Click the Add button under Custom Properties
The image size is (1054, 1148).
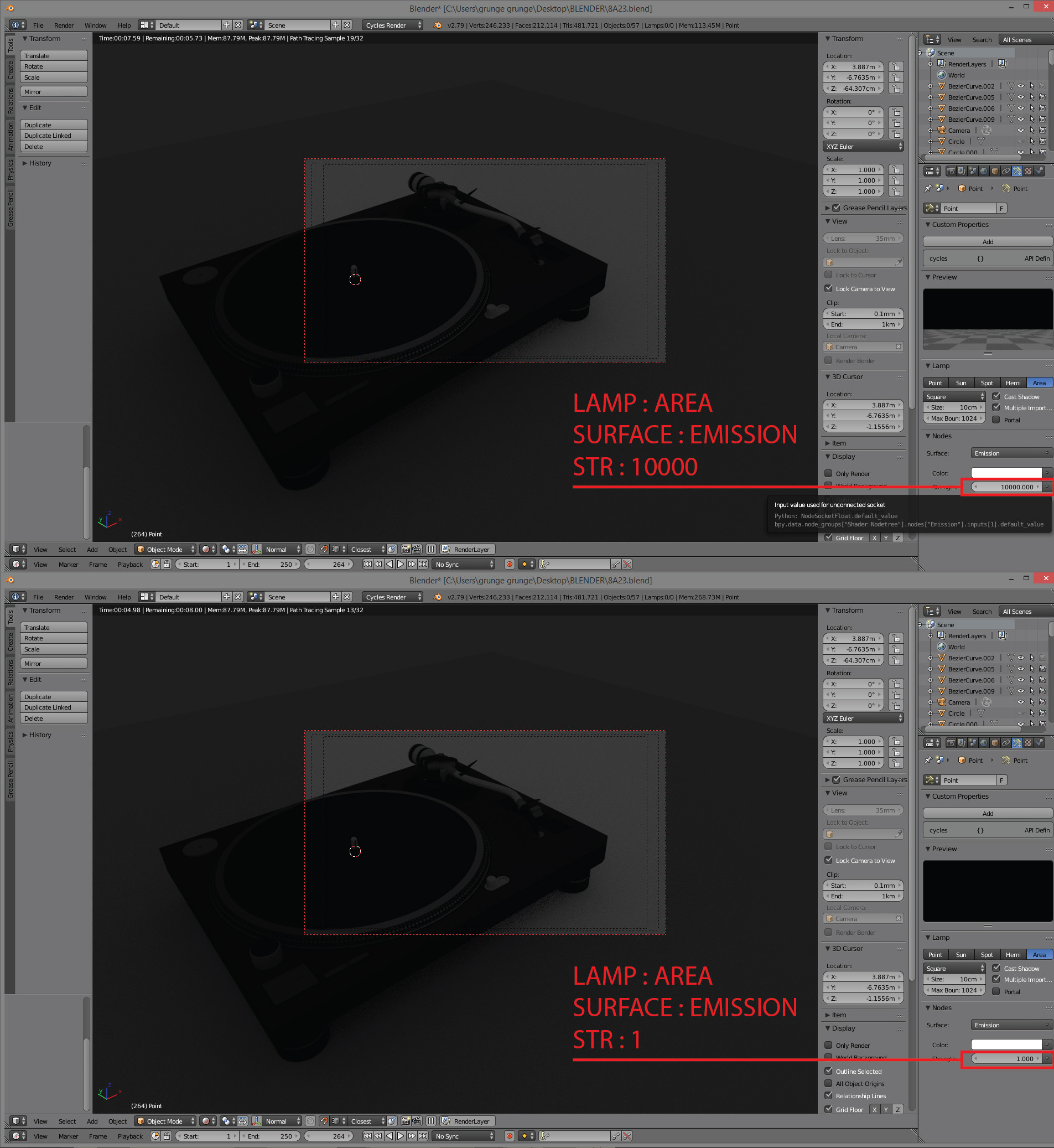point(987,241)
